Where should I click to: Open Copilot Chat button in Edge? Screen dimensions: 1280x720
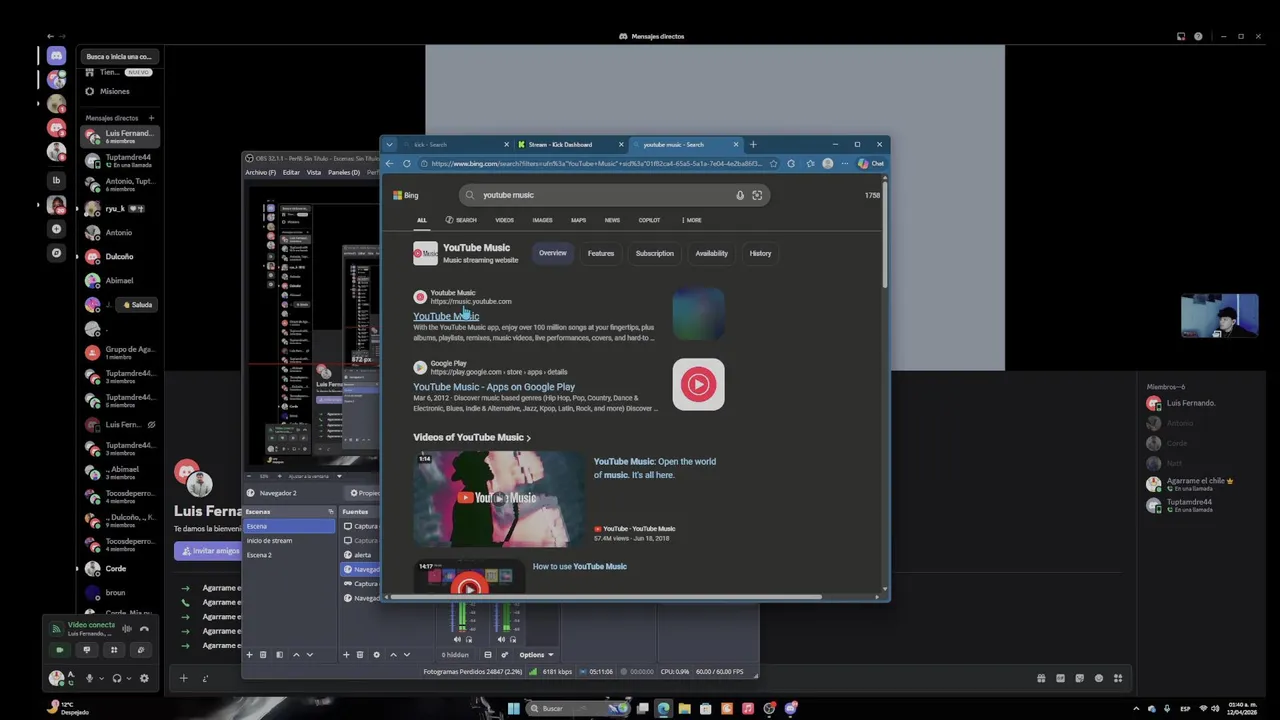pos(873,164)
